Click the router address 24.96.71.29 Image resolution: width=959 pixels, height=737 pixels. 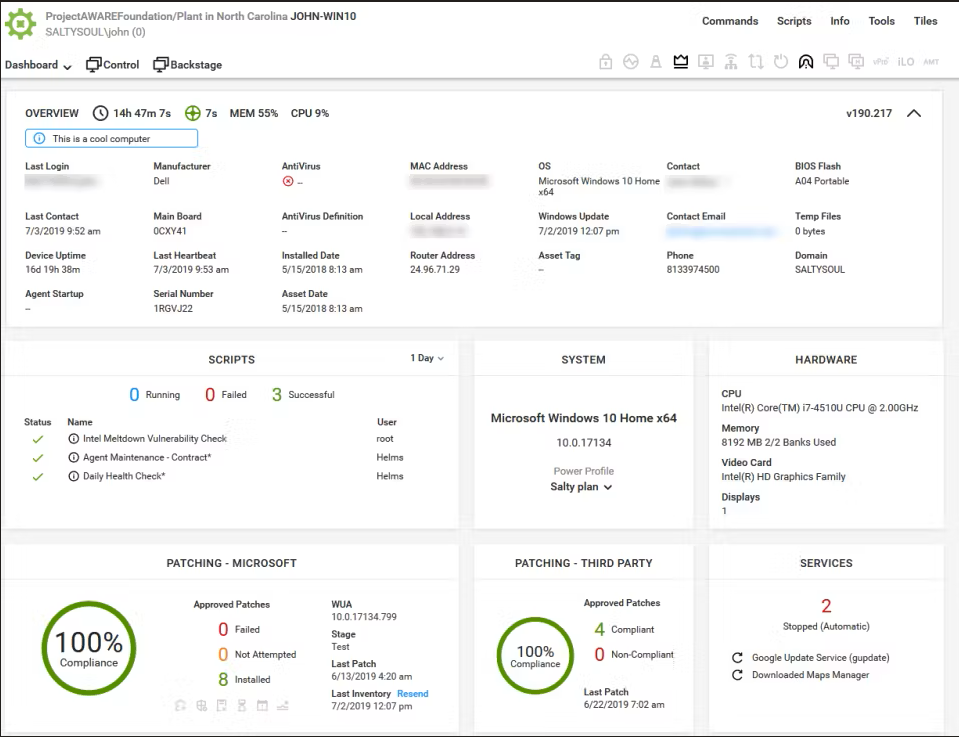[x=435, y=269]
